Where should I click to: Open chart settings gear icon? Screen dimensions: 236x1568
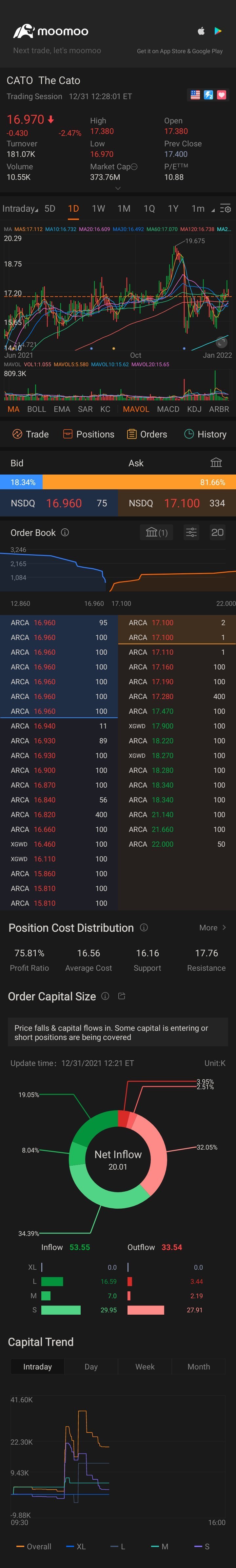(225, 209)
